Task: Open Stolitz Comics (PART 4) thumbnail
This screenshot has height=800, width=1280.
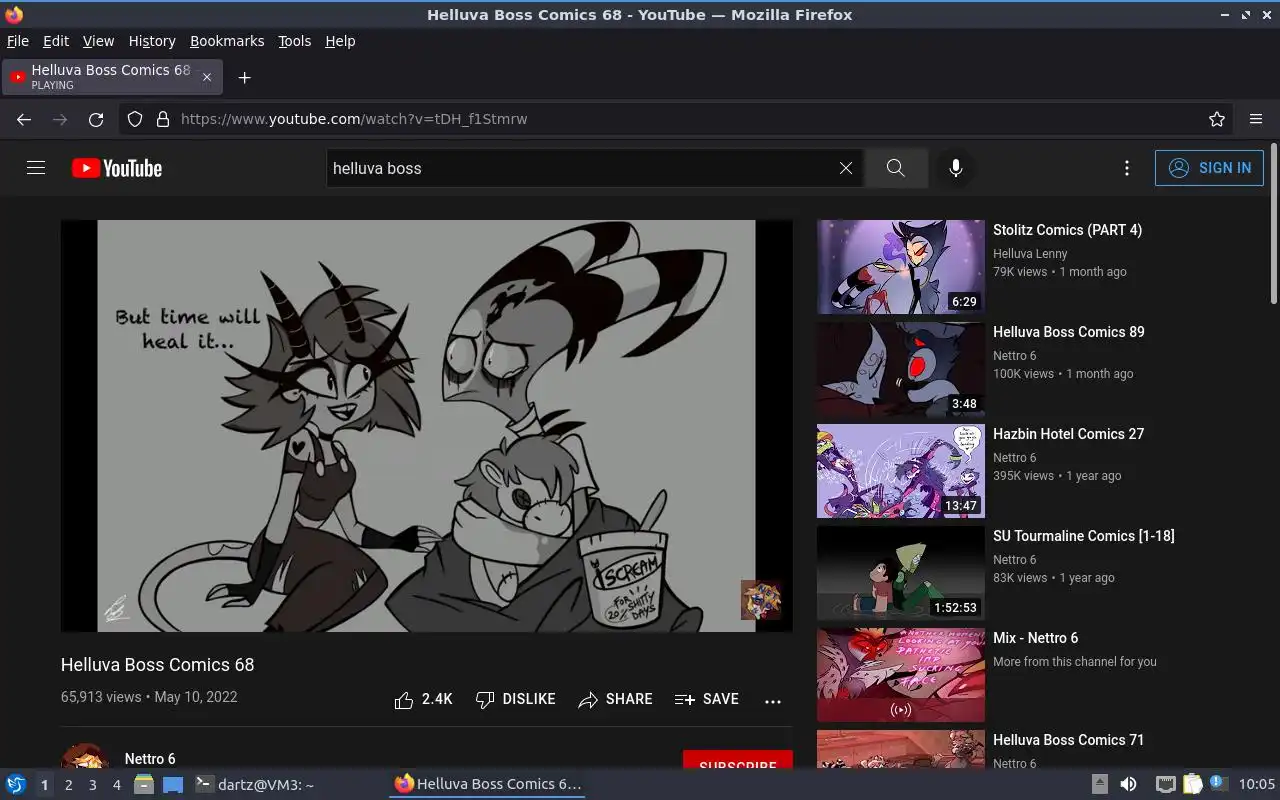Action: tap(901, 267)
